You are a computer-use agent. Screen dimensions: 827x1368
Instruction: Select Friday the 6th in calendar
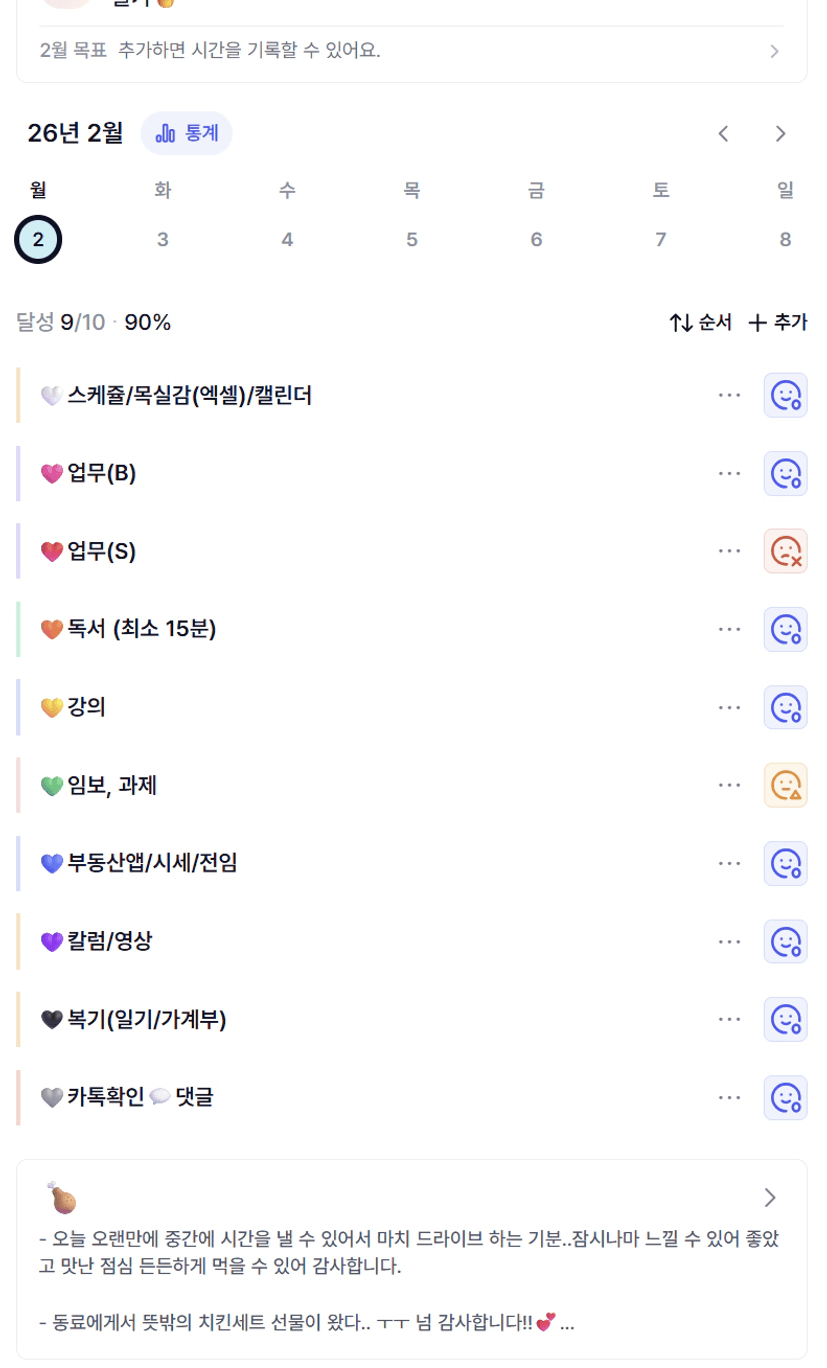tap(536, 240)
